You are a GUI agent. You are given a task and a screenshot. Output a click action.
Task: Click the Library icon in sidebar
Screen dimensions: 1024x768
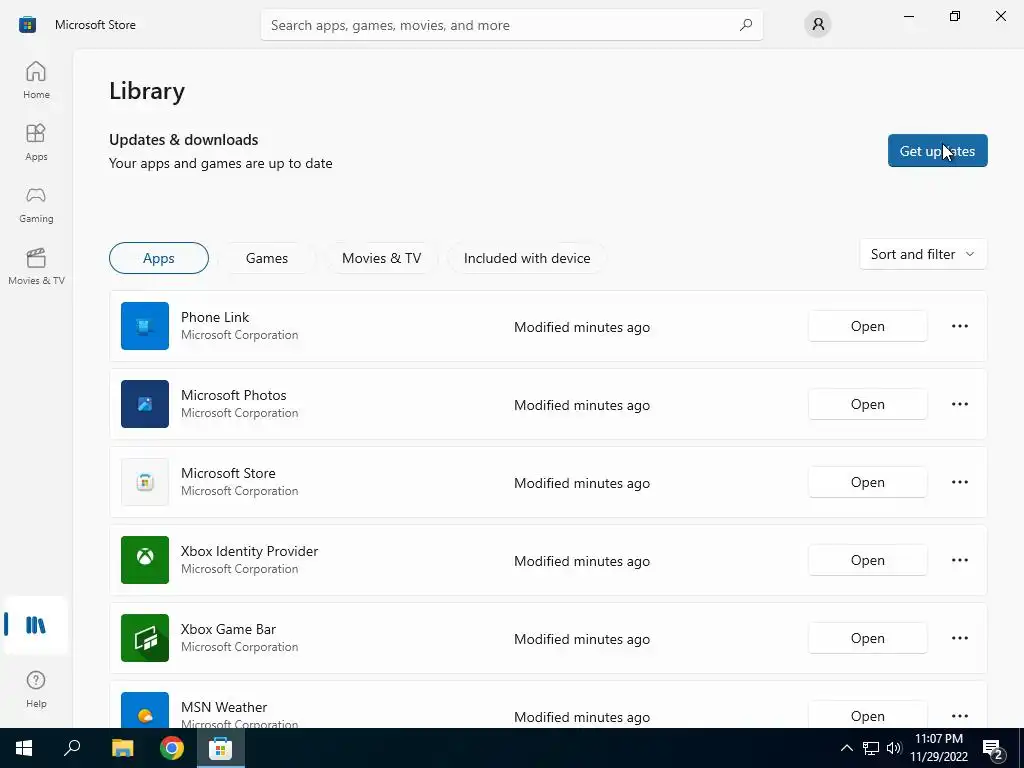(36, 625)
